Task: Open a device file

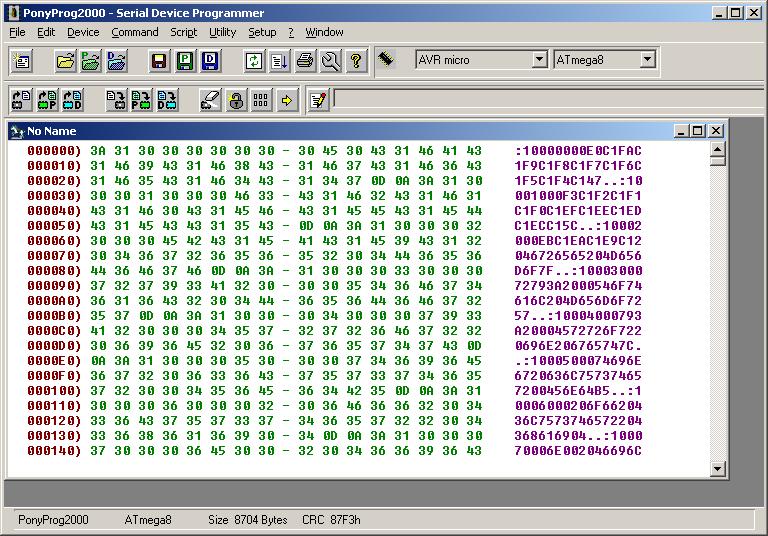Action: pyautogui.click(x=65, y=61)
